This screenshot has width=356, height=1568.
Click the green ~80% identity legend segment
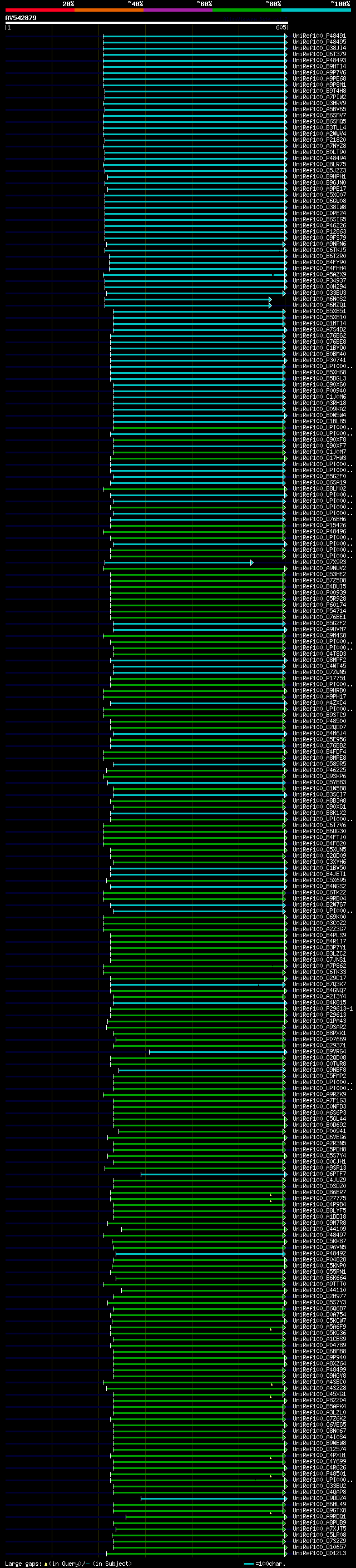click(247, 10)
